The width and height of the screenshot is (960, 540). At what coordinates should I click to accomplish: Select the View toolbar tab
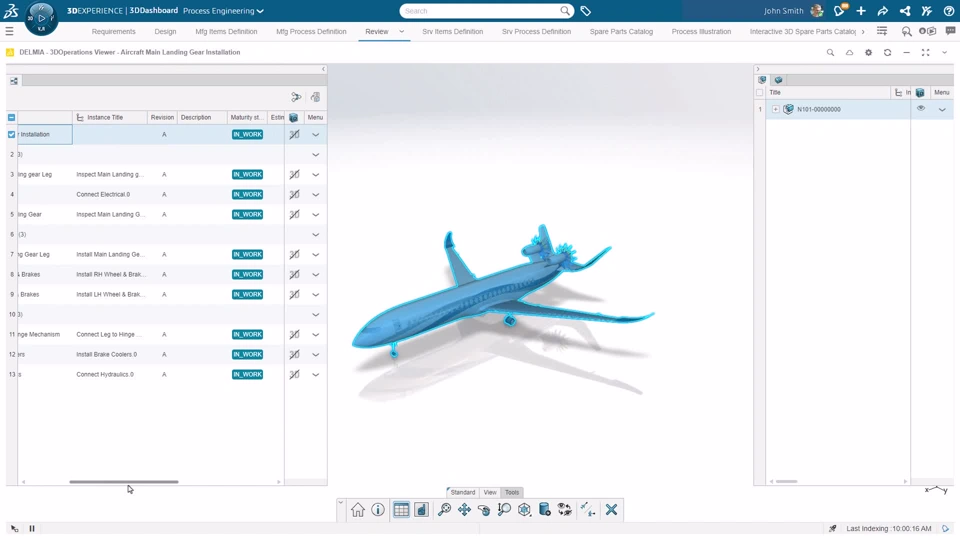490,492
